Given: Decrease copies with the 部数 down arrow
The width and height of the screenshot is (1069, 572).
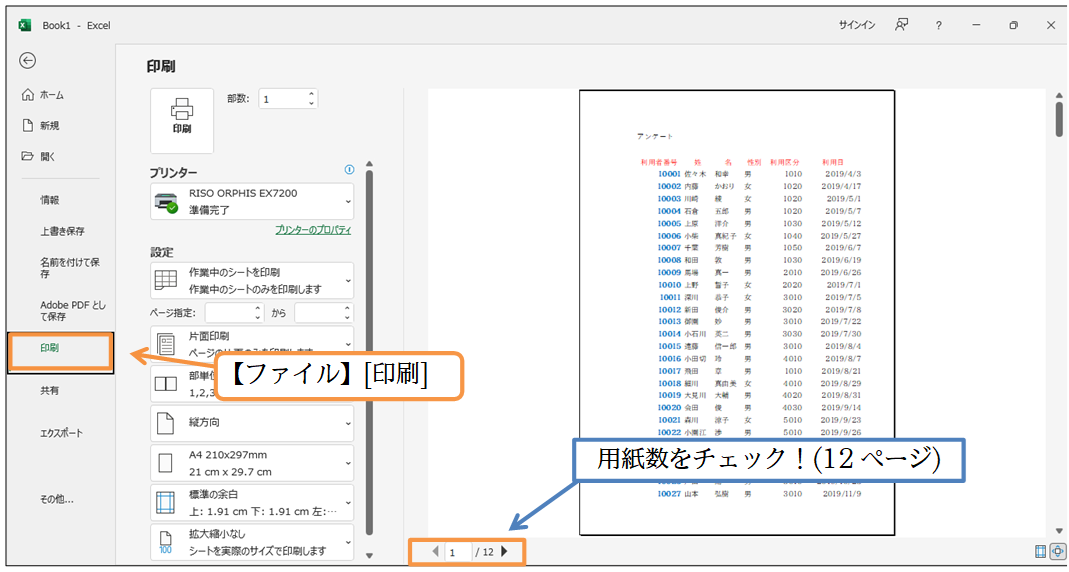Looking at the screenshot, I should (312, 104).
